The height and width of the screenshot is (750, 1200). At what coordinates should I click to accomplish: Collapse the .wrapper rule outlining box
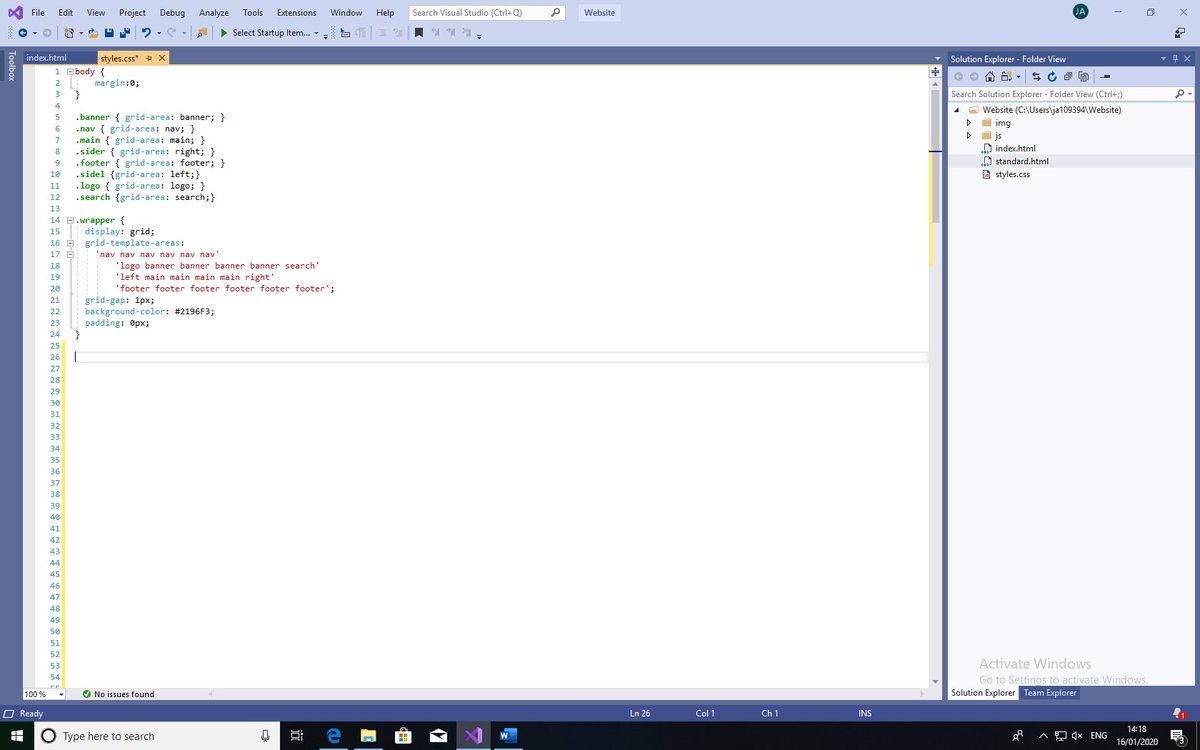[70, 220]
